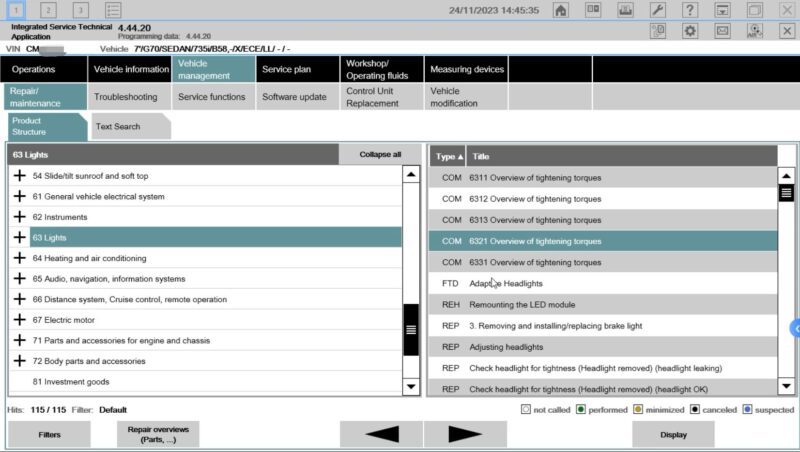Screen dimensions: 800x452
Task: Click the black 'canceled' legend box
Action: tap(694, 410)
